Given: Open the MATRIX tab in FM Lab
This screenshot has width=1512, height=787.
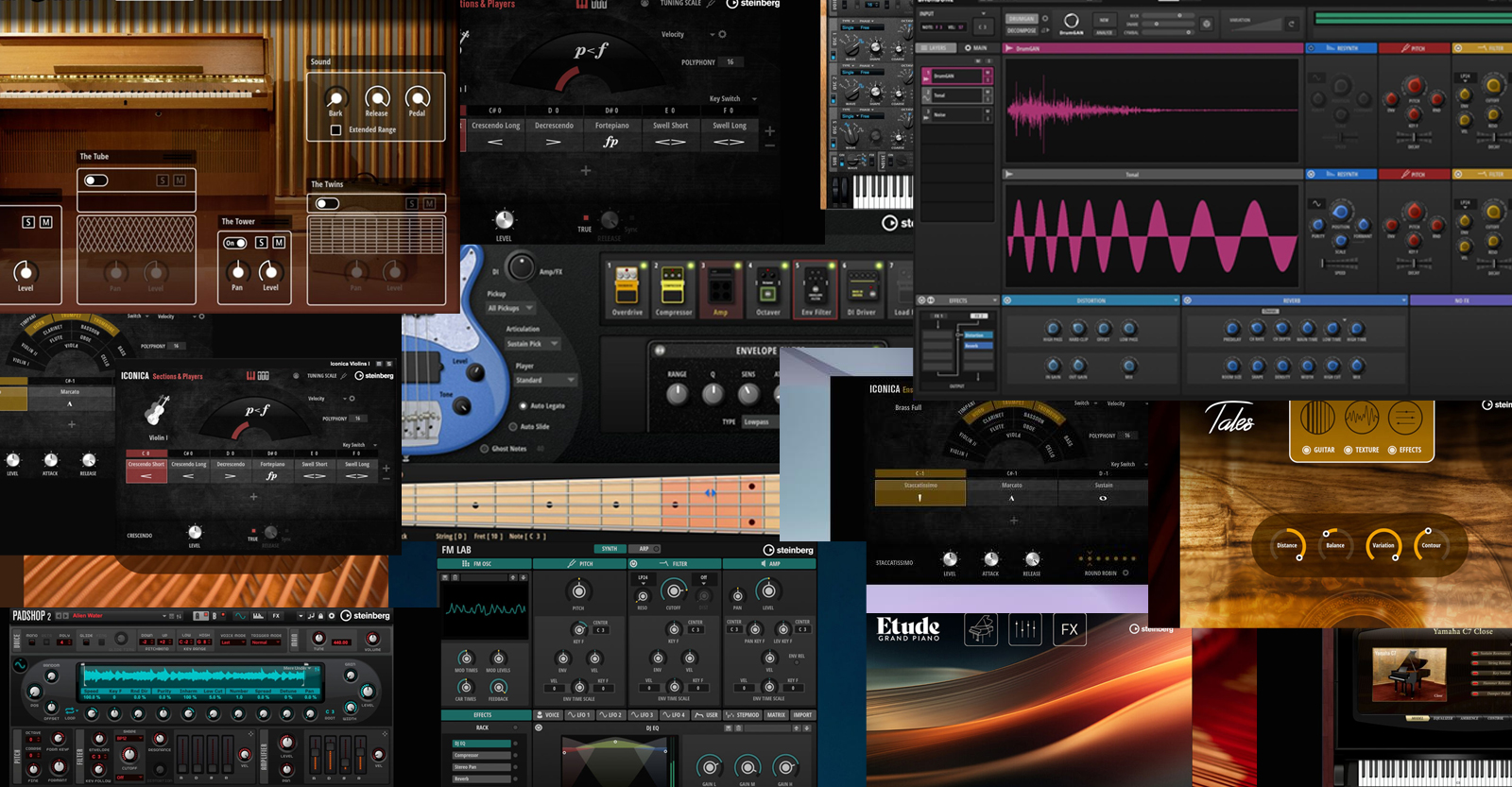Looking at the screenshot, I should pyautogui.click(x=776, y=715).
